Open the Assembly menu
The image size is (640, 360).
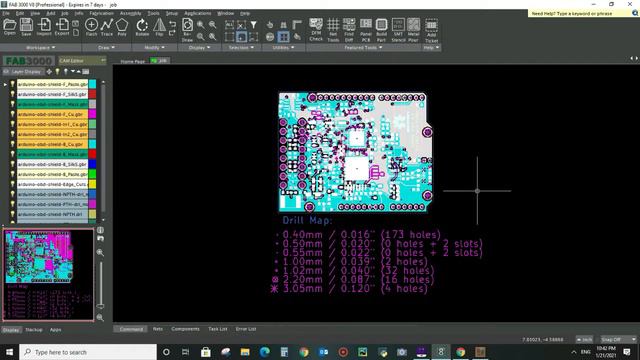pyautogui.click(x=131, y=13)
